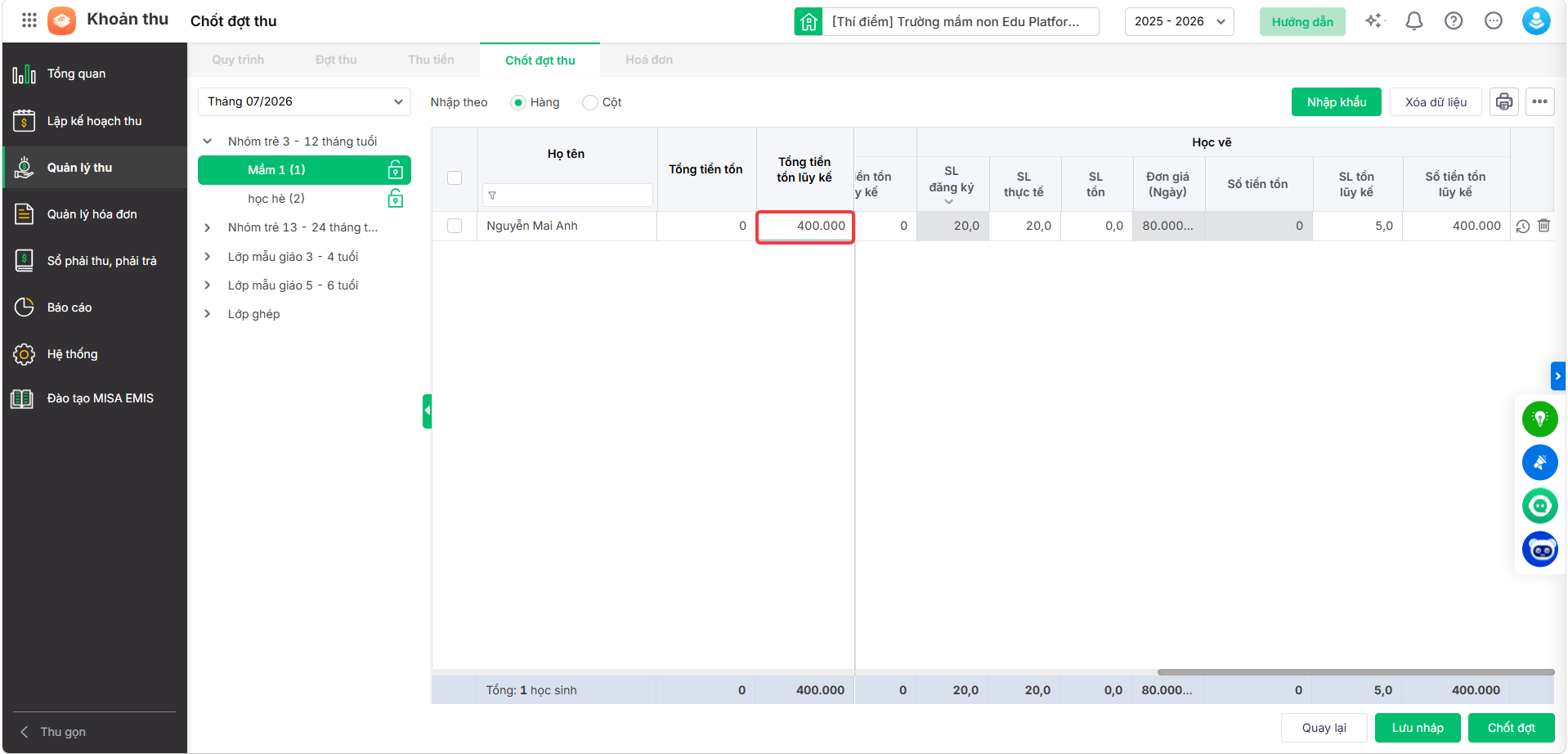The image size is (1568, 754).
Task: Tick the select-all header checkbox
Action: 455,177
